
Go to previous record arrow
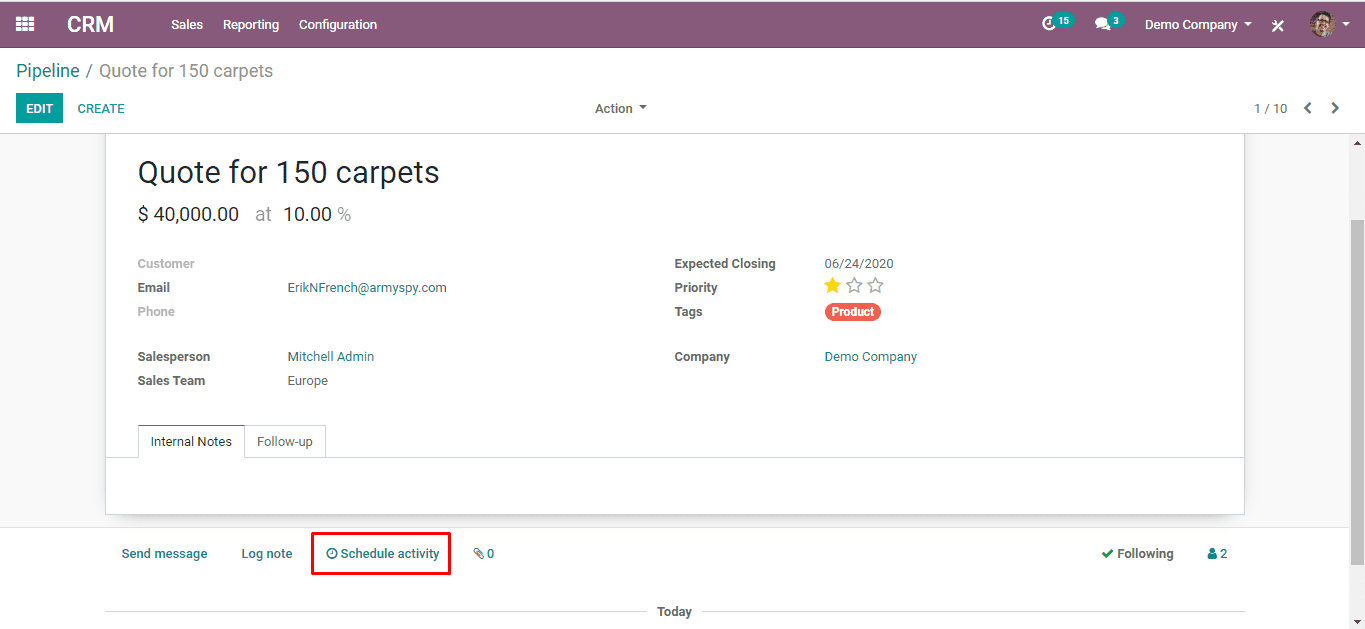[1307, 108]
